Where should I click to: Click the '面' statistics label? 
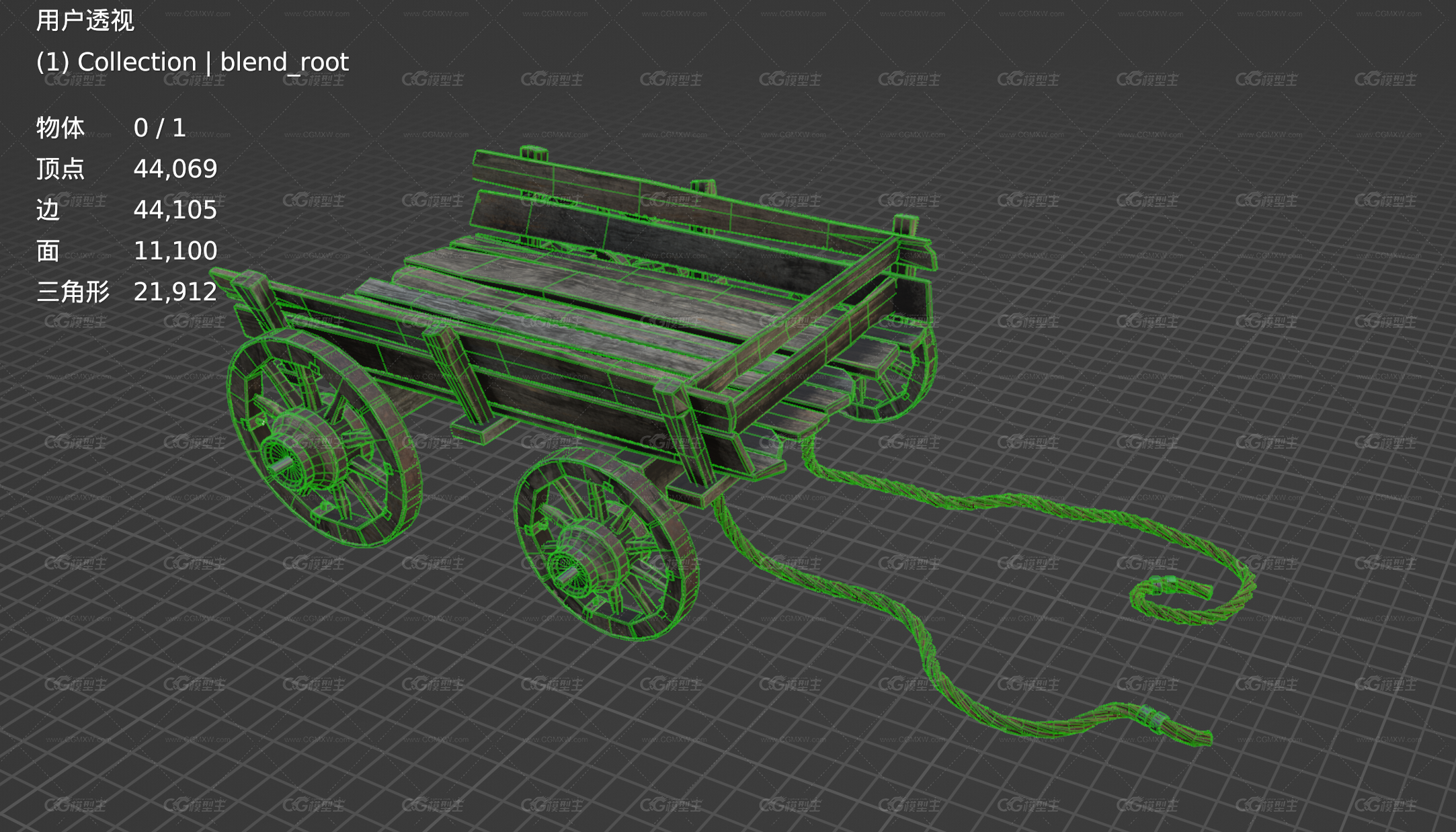pyautogui.click(x=48, y=251)
